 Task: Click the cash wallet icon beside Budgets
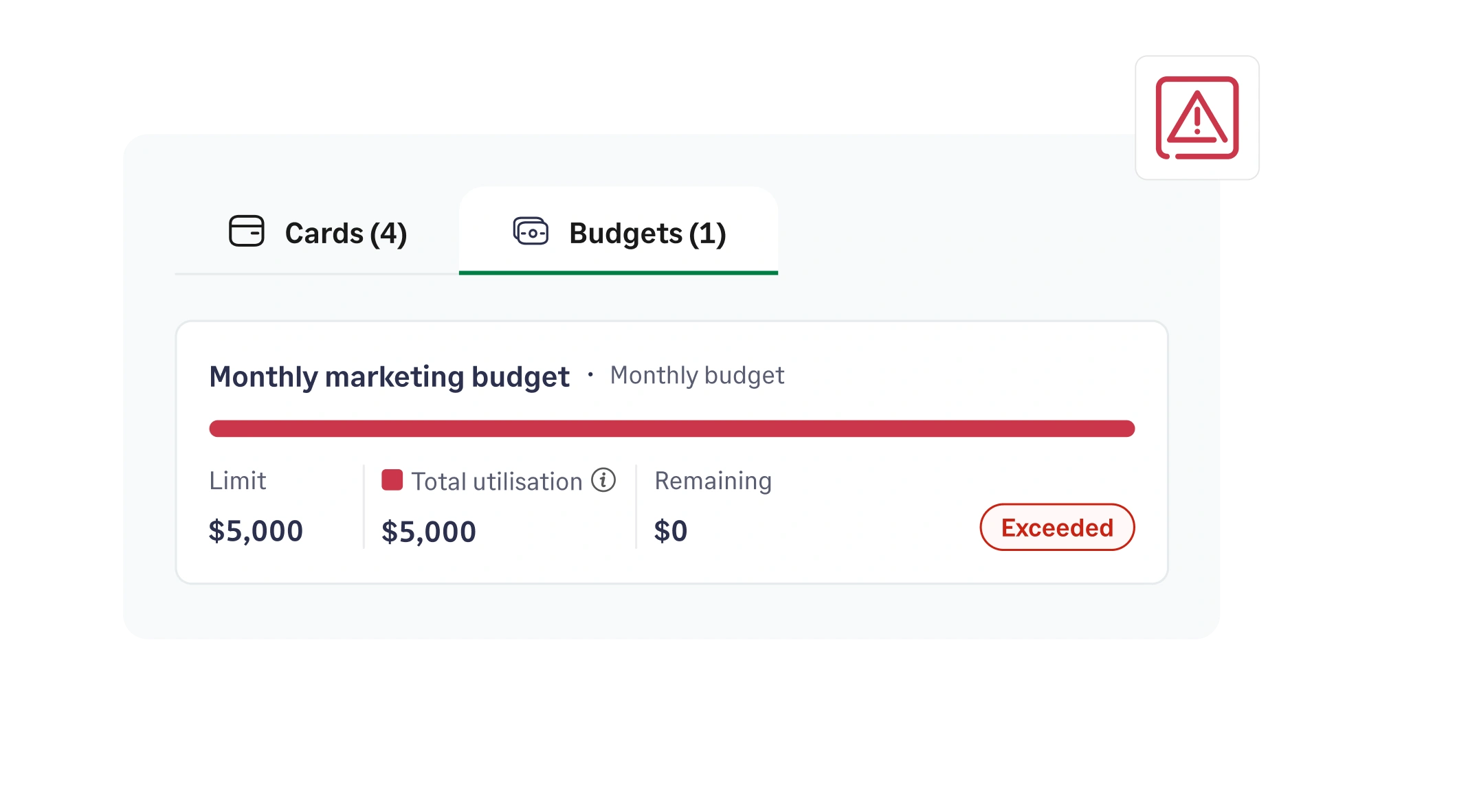(531, 232)
